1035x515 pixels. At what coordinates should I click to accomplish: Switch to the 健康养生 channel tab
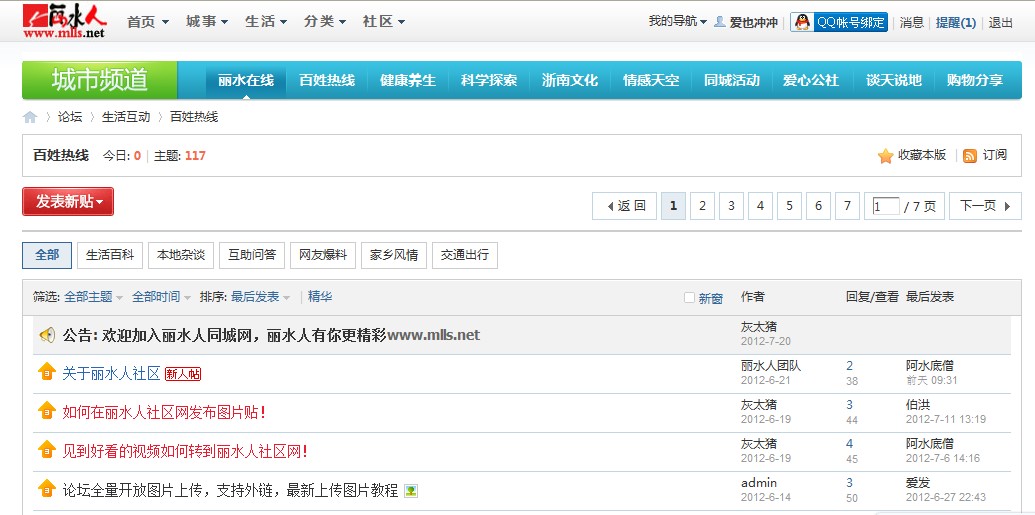click(x=408, y=80)
